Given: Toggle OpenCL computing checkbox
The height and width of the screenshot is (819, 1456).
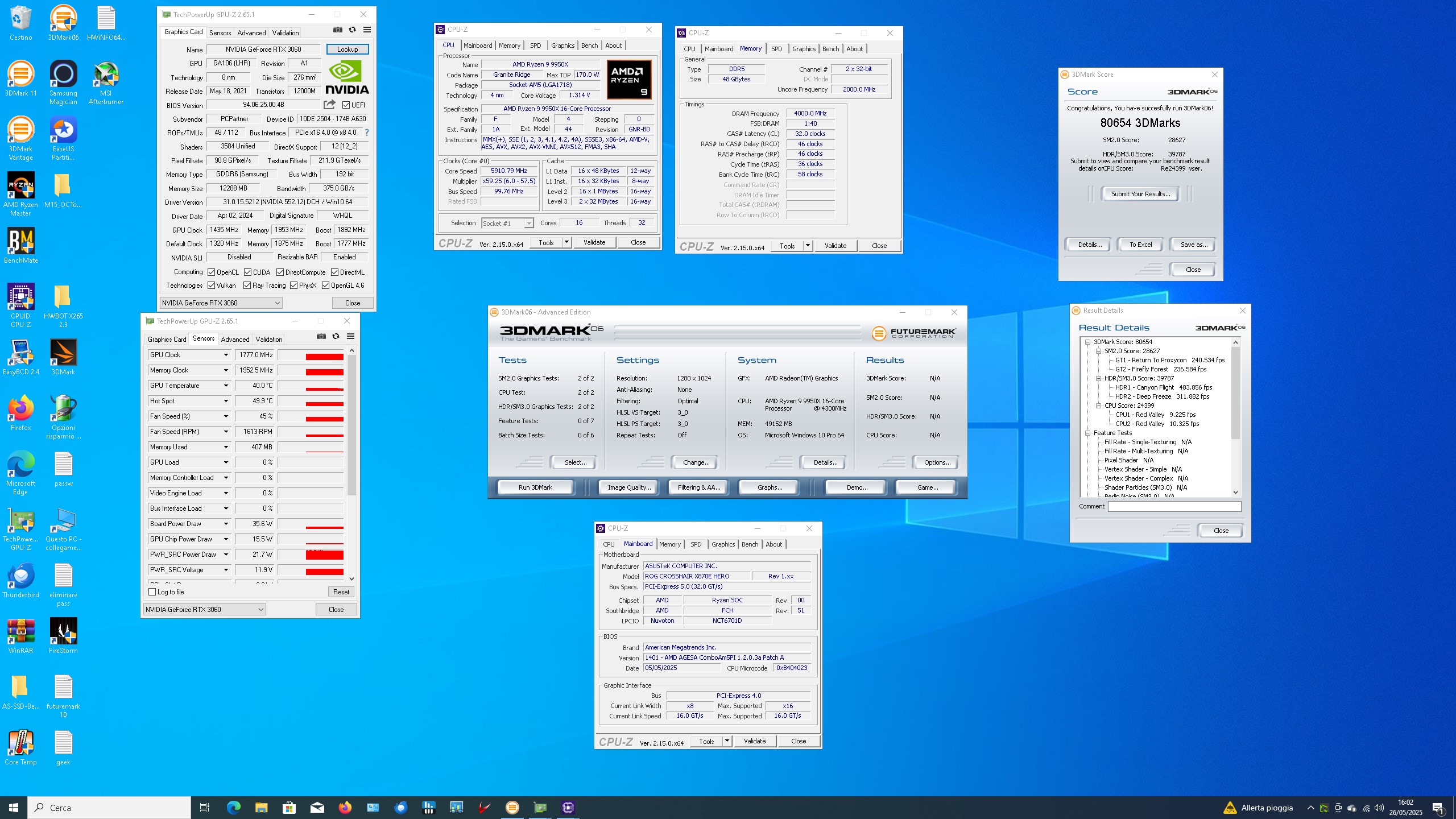Looking at the screenshot, I should click(x=211, y=272).
